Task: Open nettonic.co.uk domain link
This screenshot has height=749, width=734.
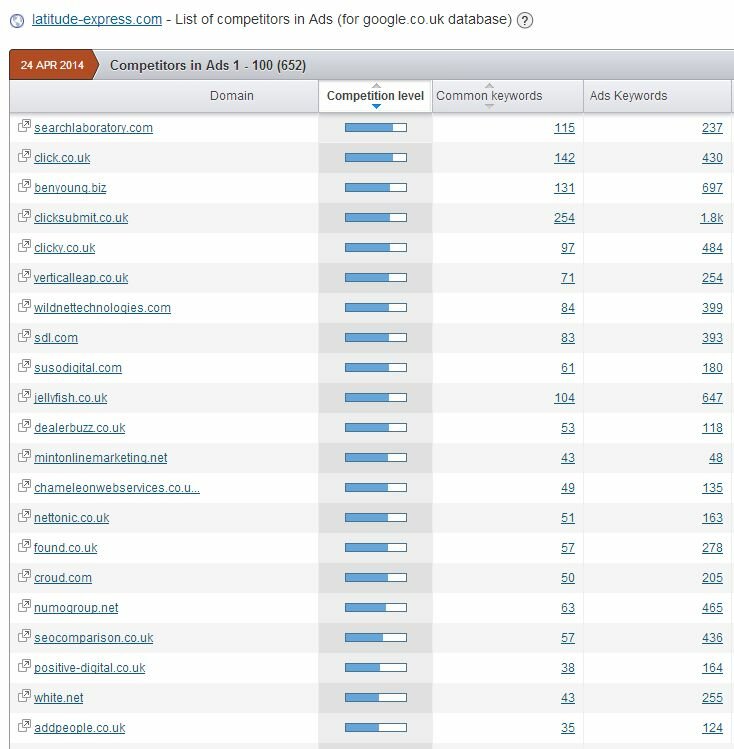Action: pos(72,518)
